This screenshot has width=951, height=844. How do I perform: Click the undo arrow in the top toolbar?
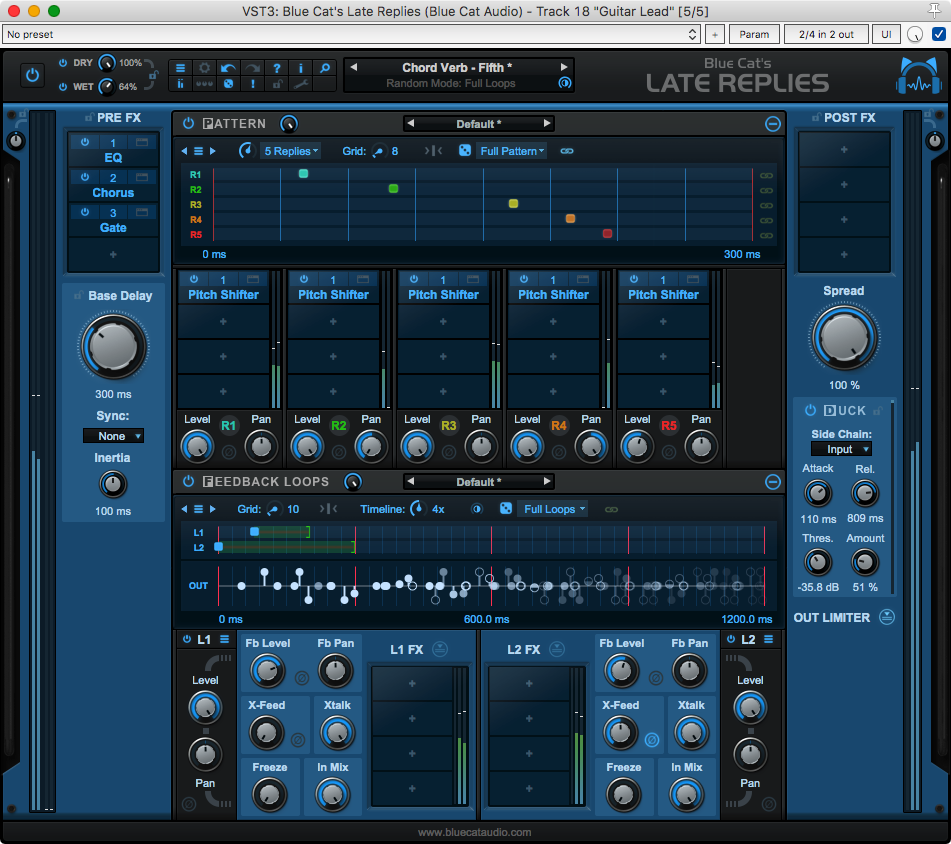point(229,68)
